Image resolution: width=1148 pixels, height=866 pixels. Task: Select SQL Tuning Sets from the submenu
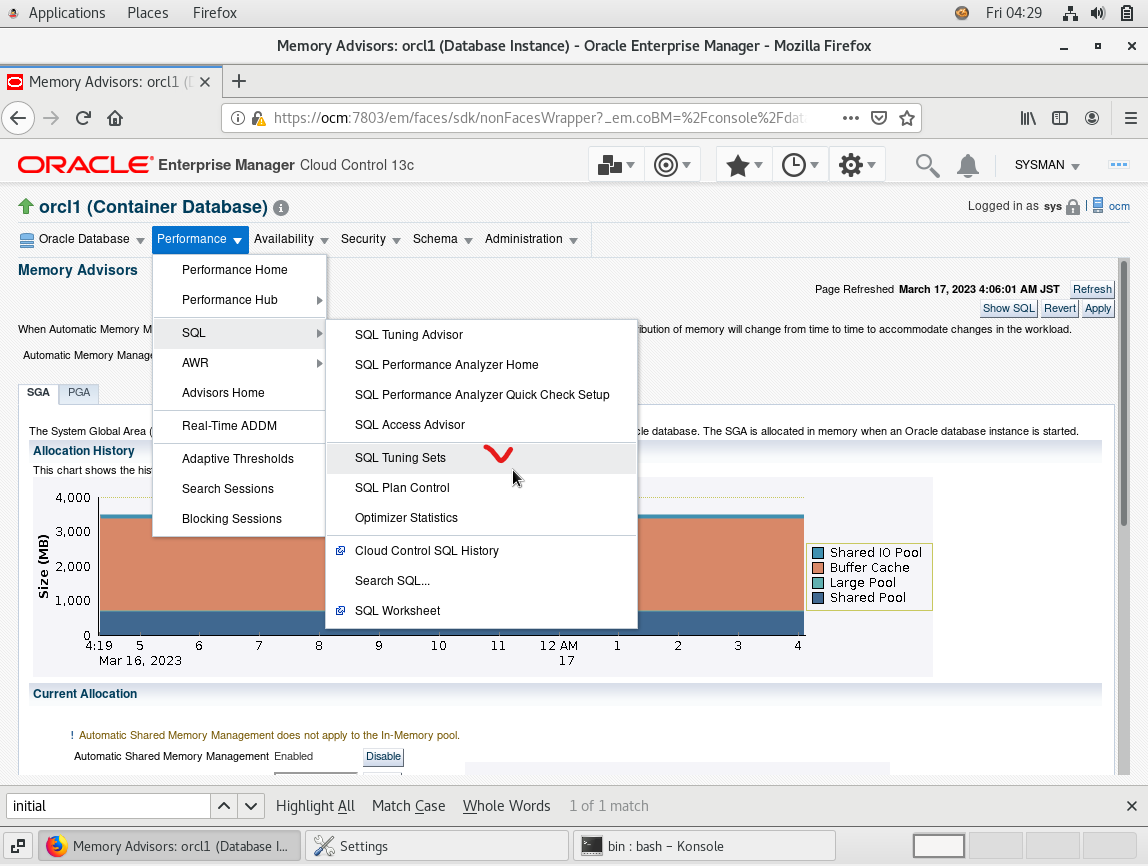coord(481,458)
